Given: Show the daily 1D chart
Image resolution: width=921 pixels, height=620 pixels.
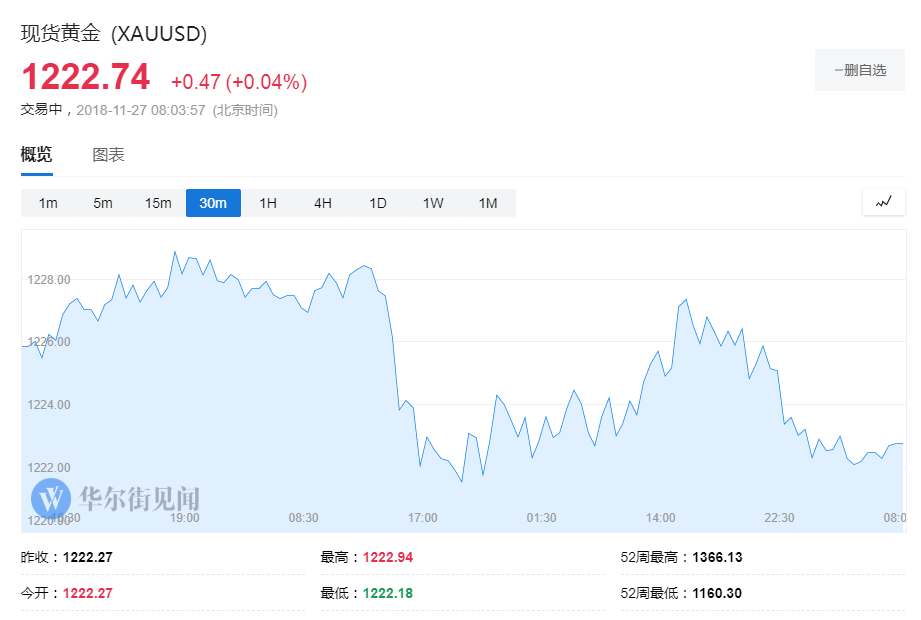Looking at the screenshot, I should [378, 203].
